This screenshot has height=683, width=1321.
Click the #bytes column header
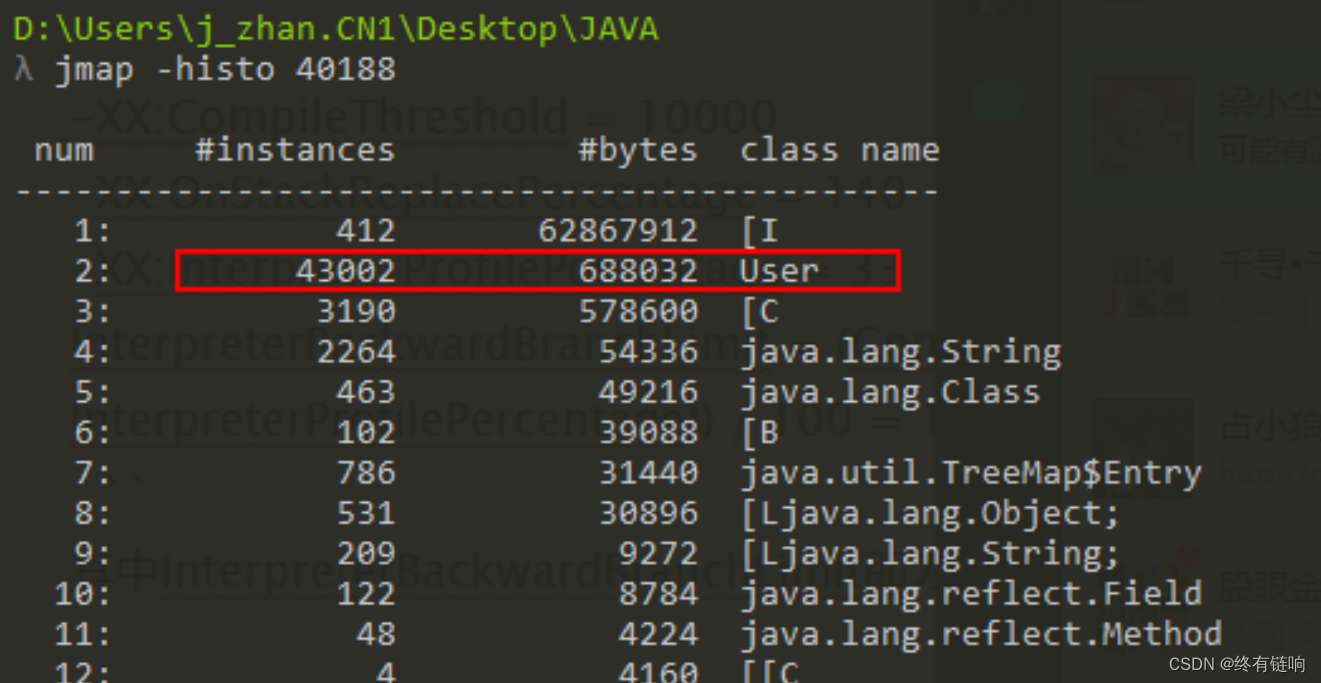pos(638,150)
